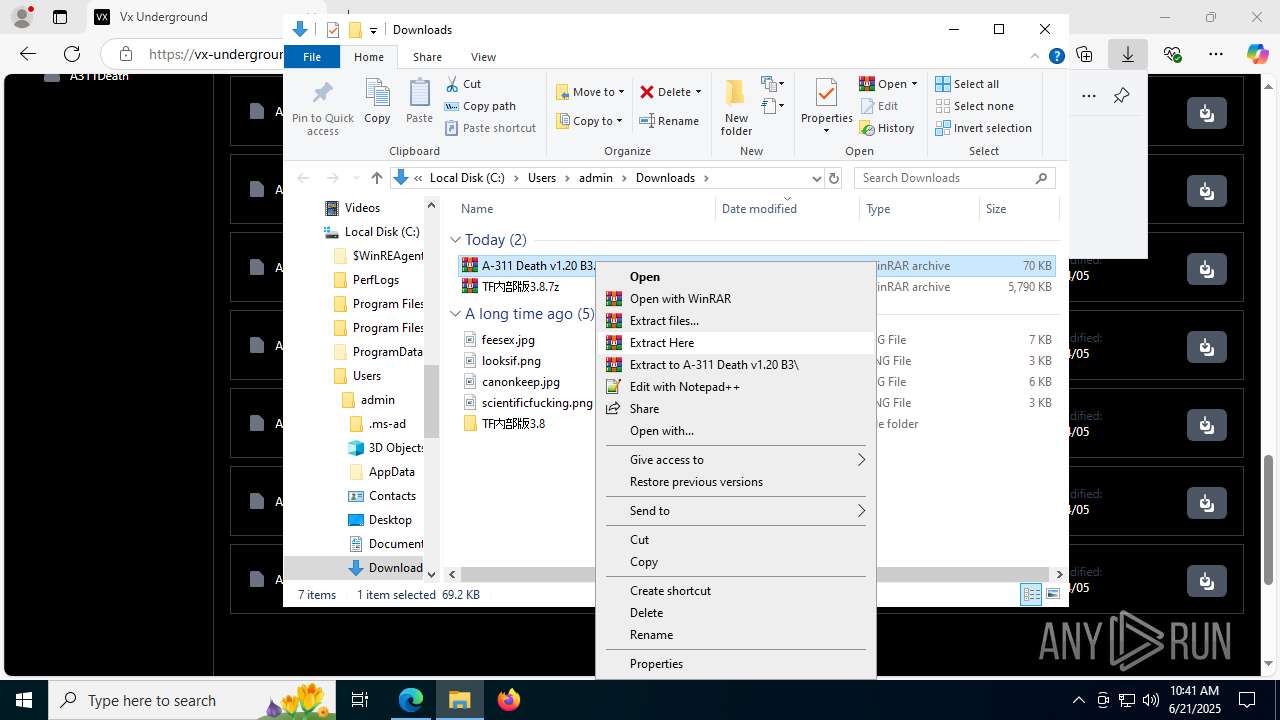Open the Move to dropdown
The image size is (1280, 720).
[x=590, y=92]
